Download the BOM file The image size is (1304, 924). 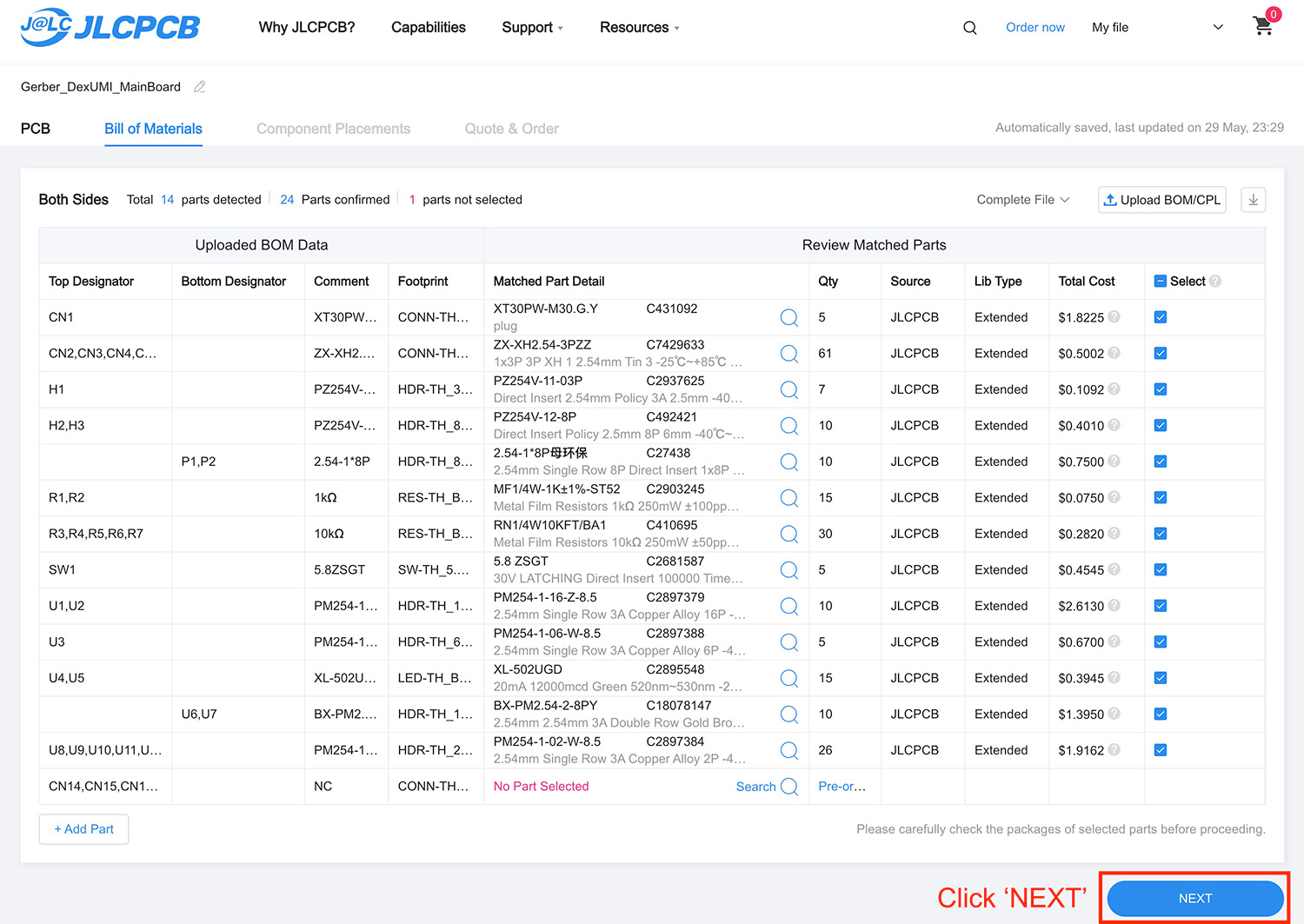[1253, 200]
